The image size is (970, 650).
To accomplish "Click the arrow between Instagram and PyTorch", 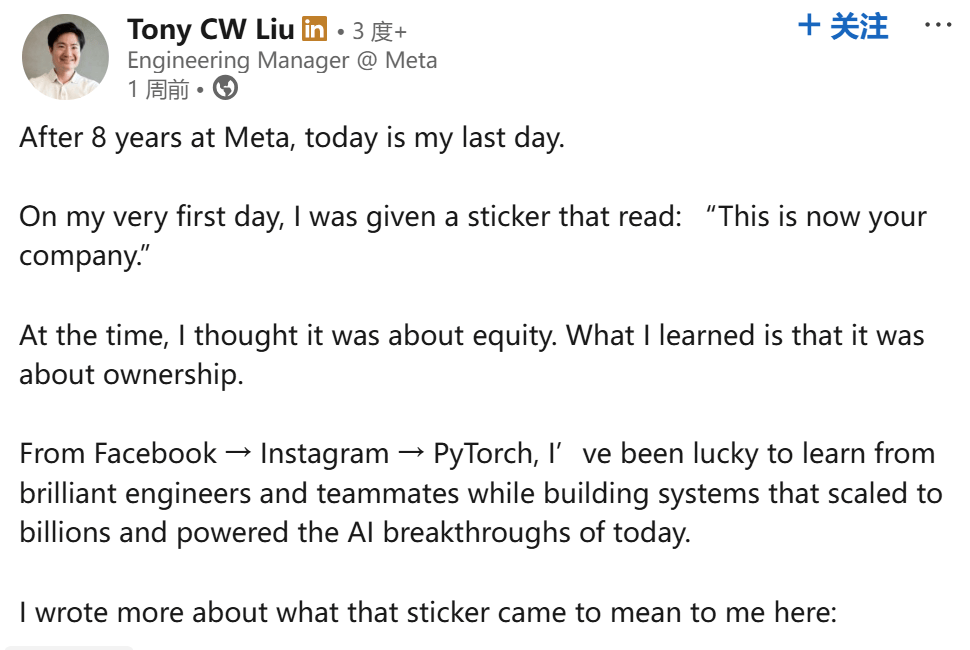I will 411,454.
